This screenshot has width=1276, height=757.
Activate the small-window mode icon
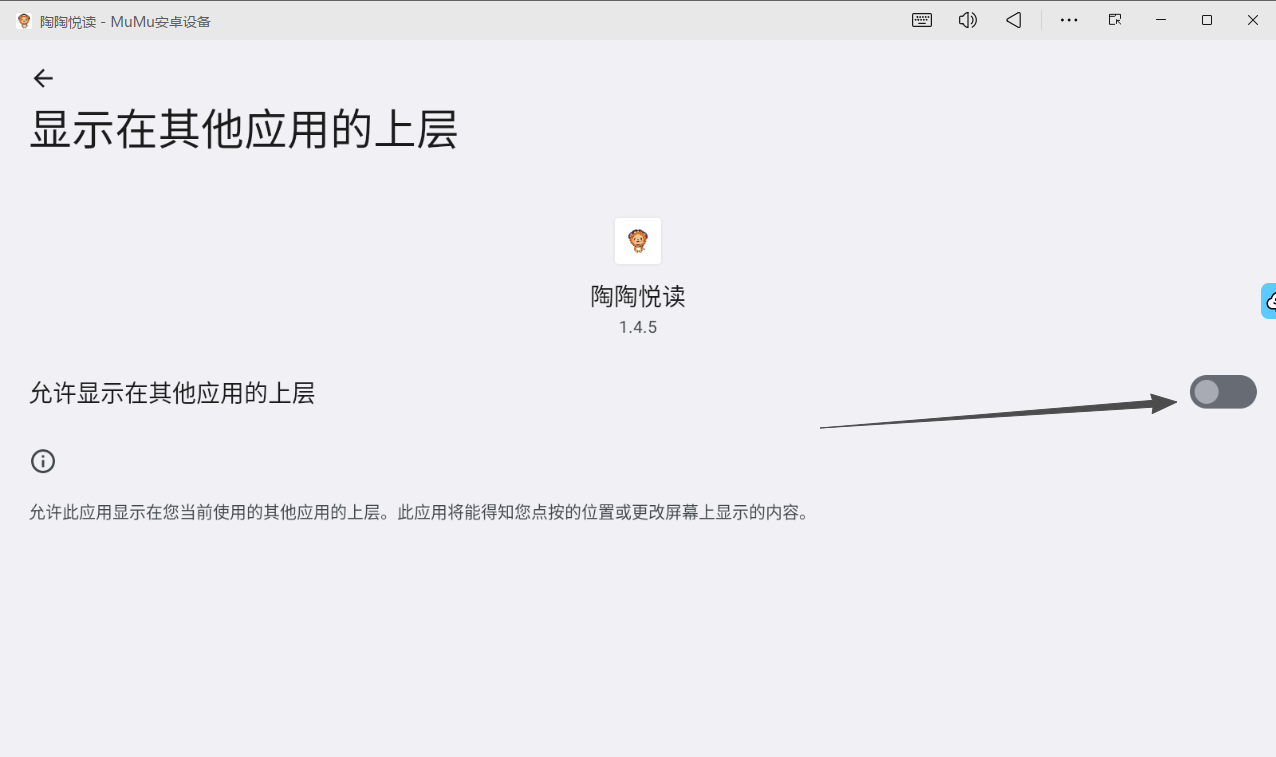coord(1114,19)
